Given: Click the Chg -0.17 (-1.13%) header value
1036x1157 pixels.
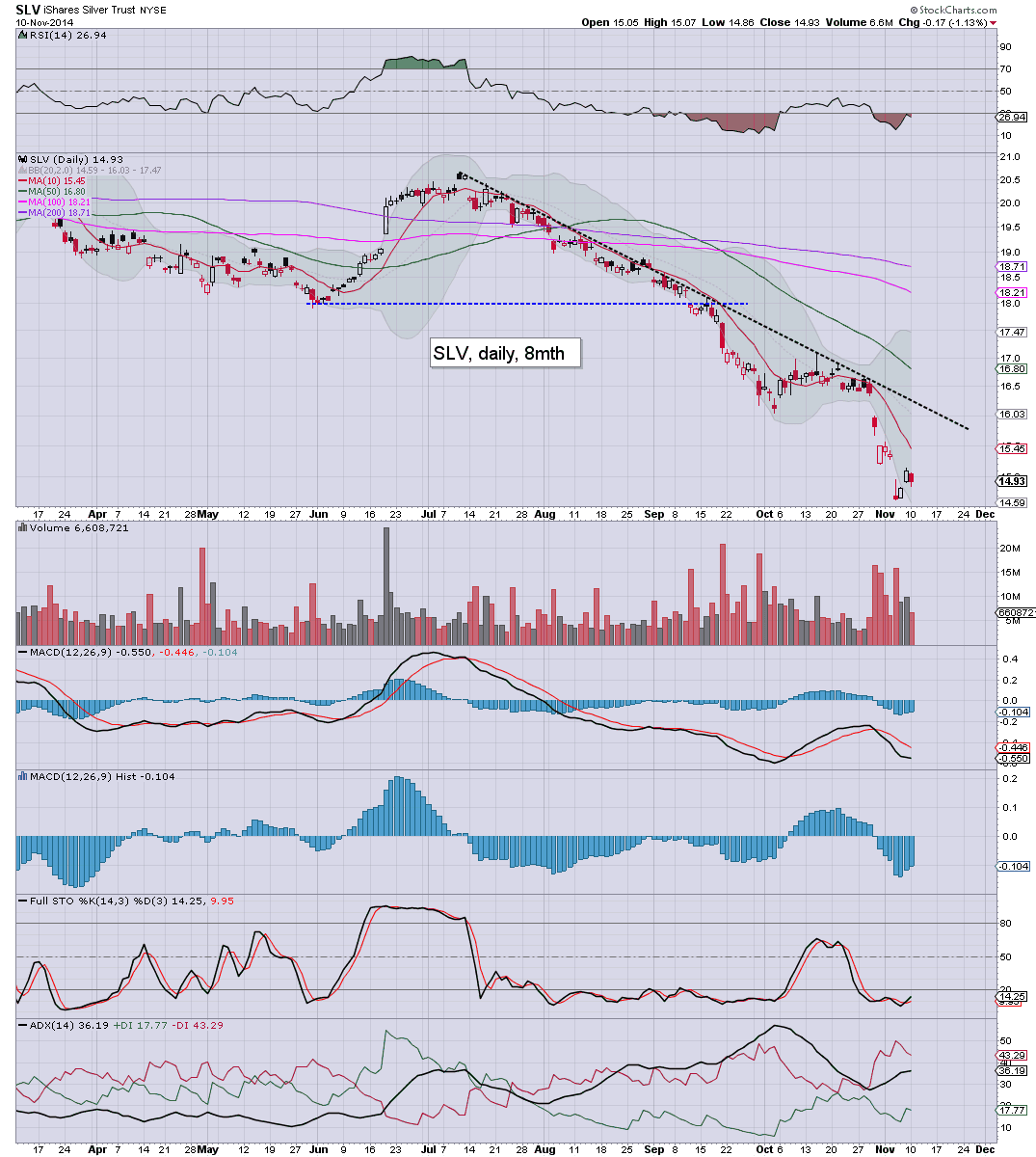Looking at the screenshot, I should 943,22.
